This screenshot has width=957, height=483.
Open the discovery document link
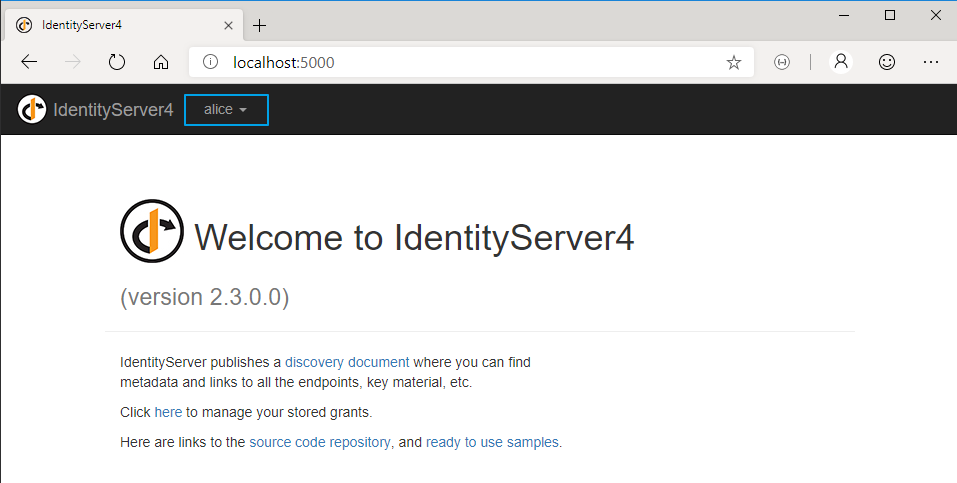[x=347, y=362]
